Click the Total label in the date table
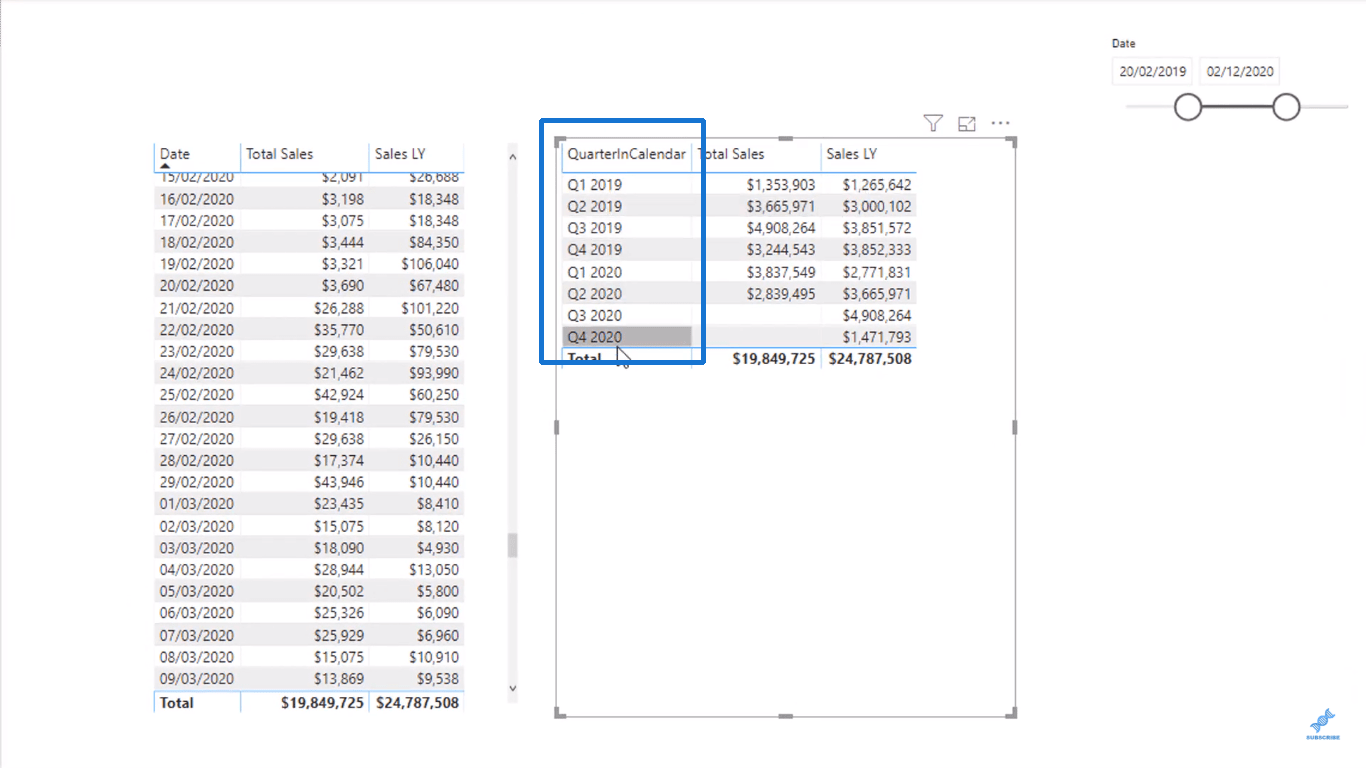 click(x=177, y=702)
